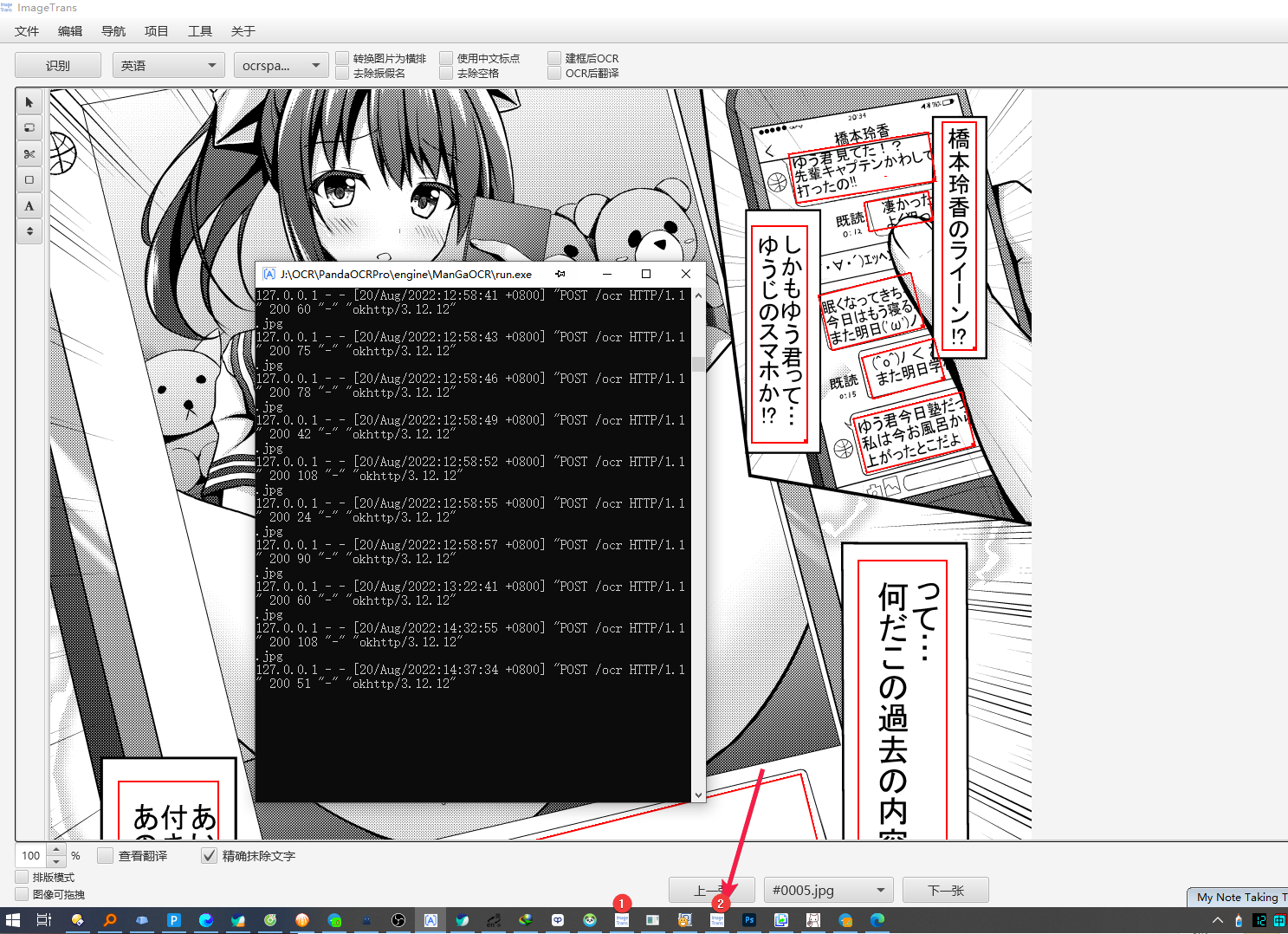The width and height of the screenshot is (1288, 934).
Task: Pick the rectangle box drawing tool
Action: click(29, 180)
